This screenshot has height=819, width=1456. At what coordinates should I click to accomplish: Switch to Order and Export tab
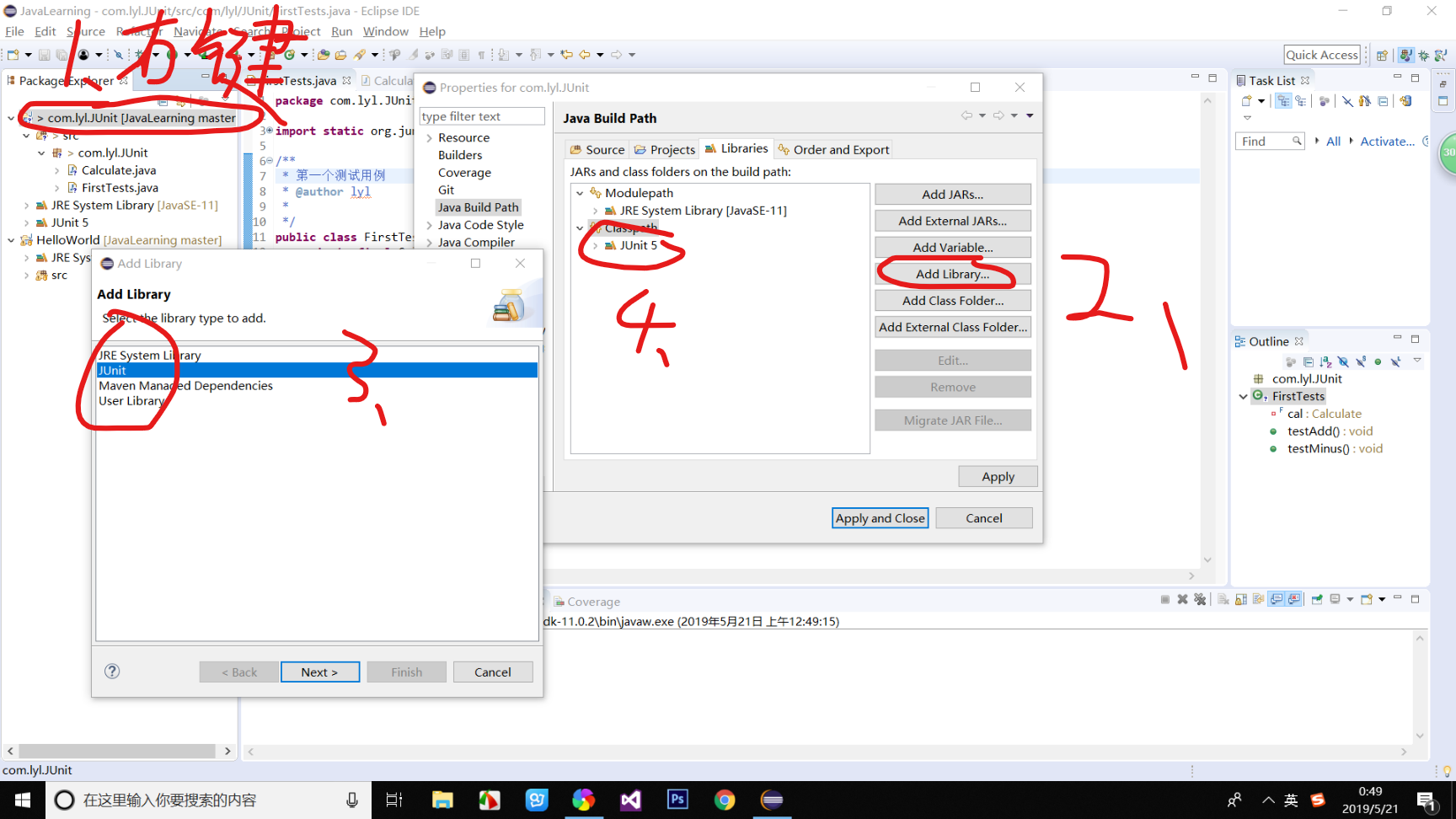tap(832, 149)
